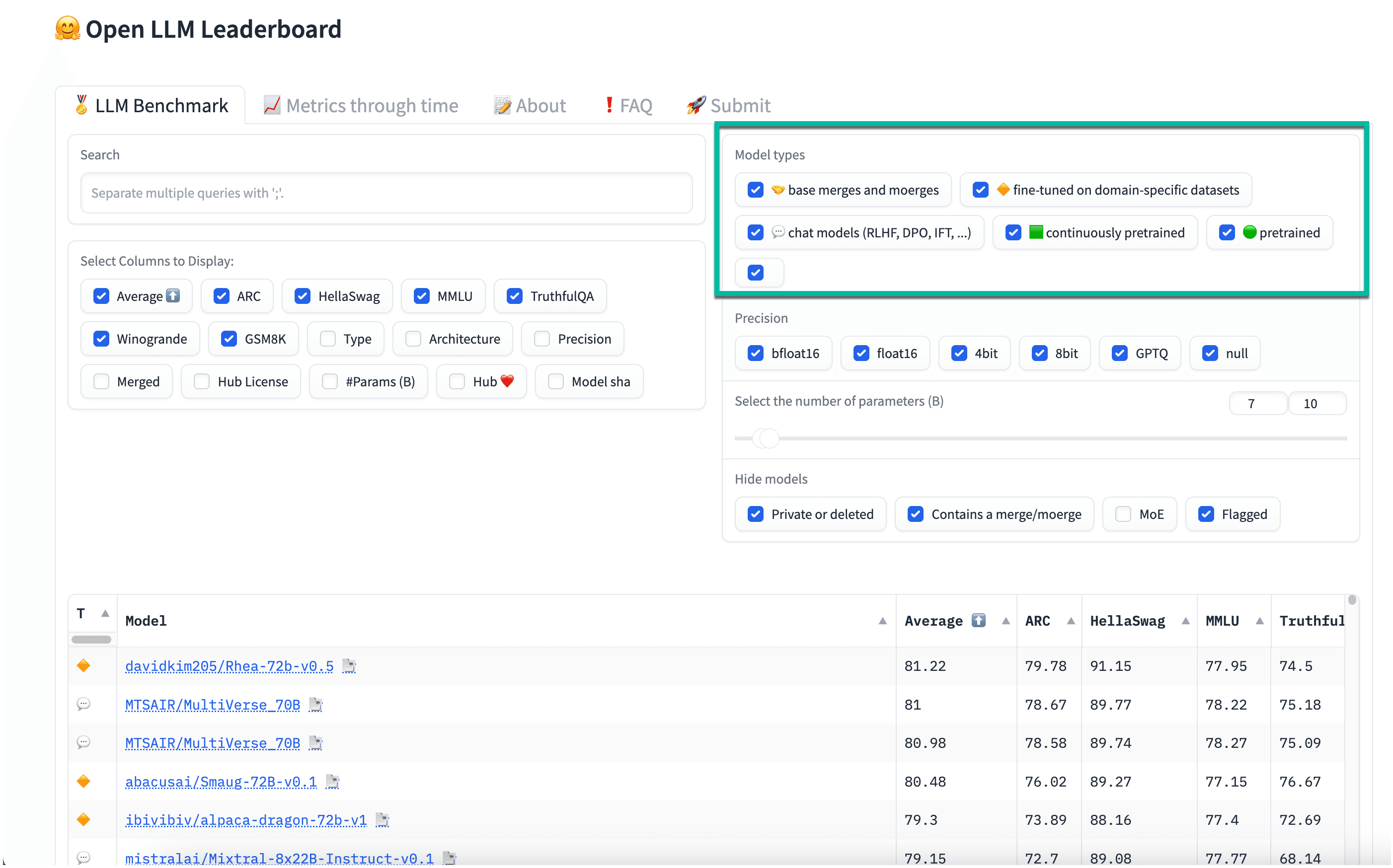Screen dimensions: 1393x868
Task: Click the copy icon beside ibivibiv/alpaca-dragon-72b-v1
Action: coord(383,820)
